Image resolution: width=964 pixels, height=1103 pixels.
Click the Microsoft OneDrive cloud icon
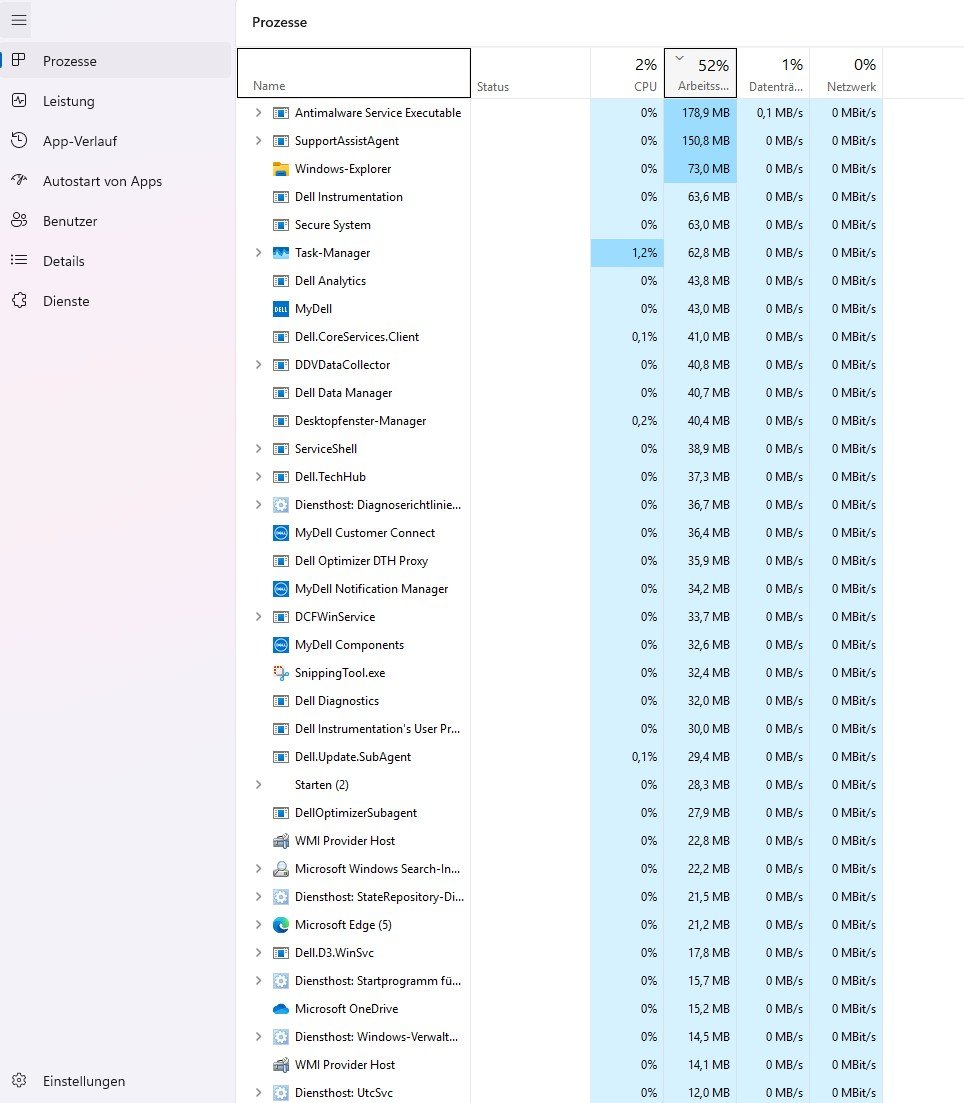pos(281,1009)
